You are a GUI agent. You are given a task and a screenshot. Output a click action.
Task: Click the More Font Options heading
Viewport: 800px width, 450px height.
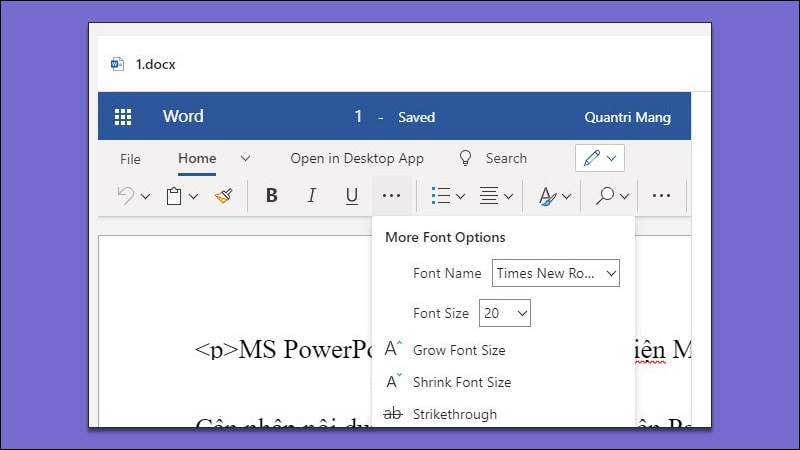445,237
